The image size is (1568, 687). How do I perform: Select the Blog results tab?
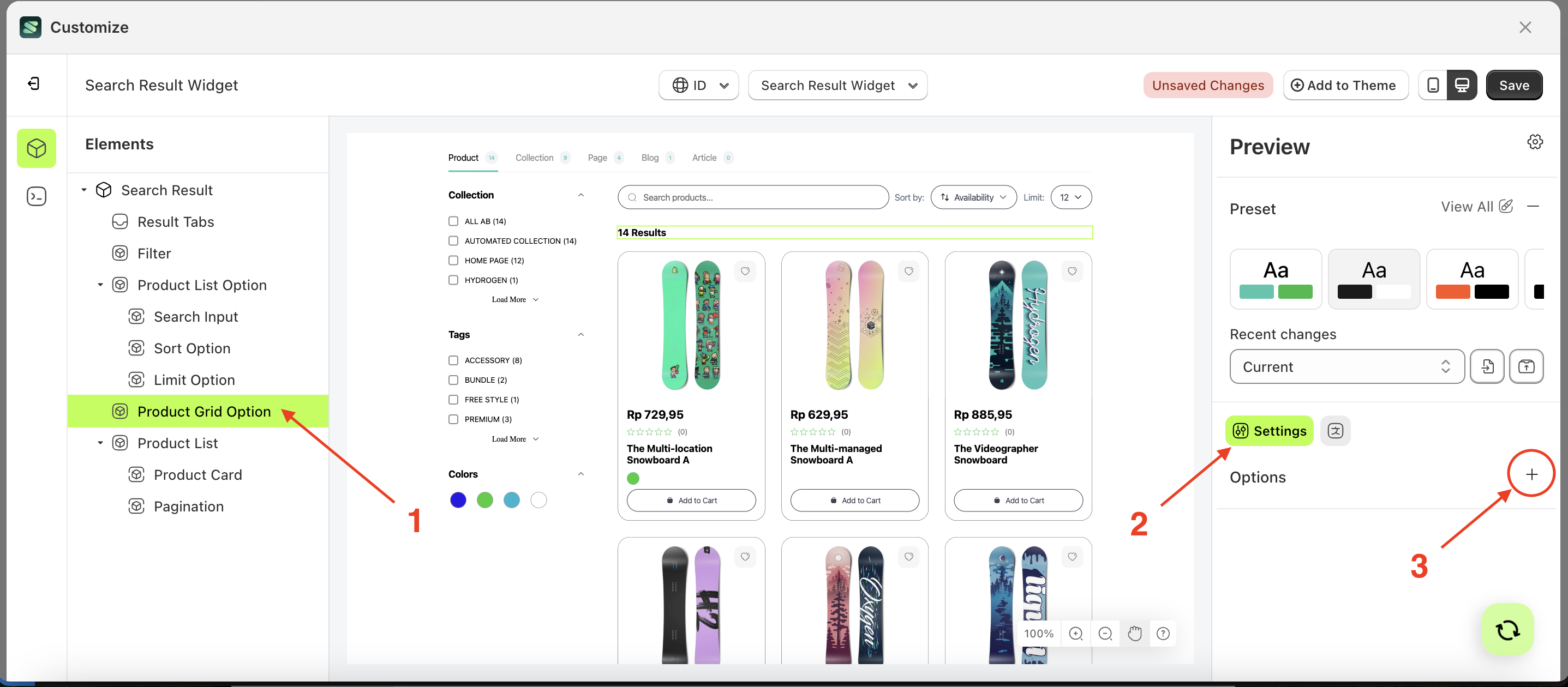coord(649,158)
